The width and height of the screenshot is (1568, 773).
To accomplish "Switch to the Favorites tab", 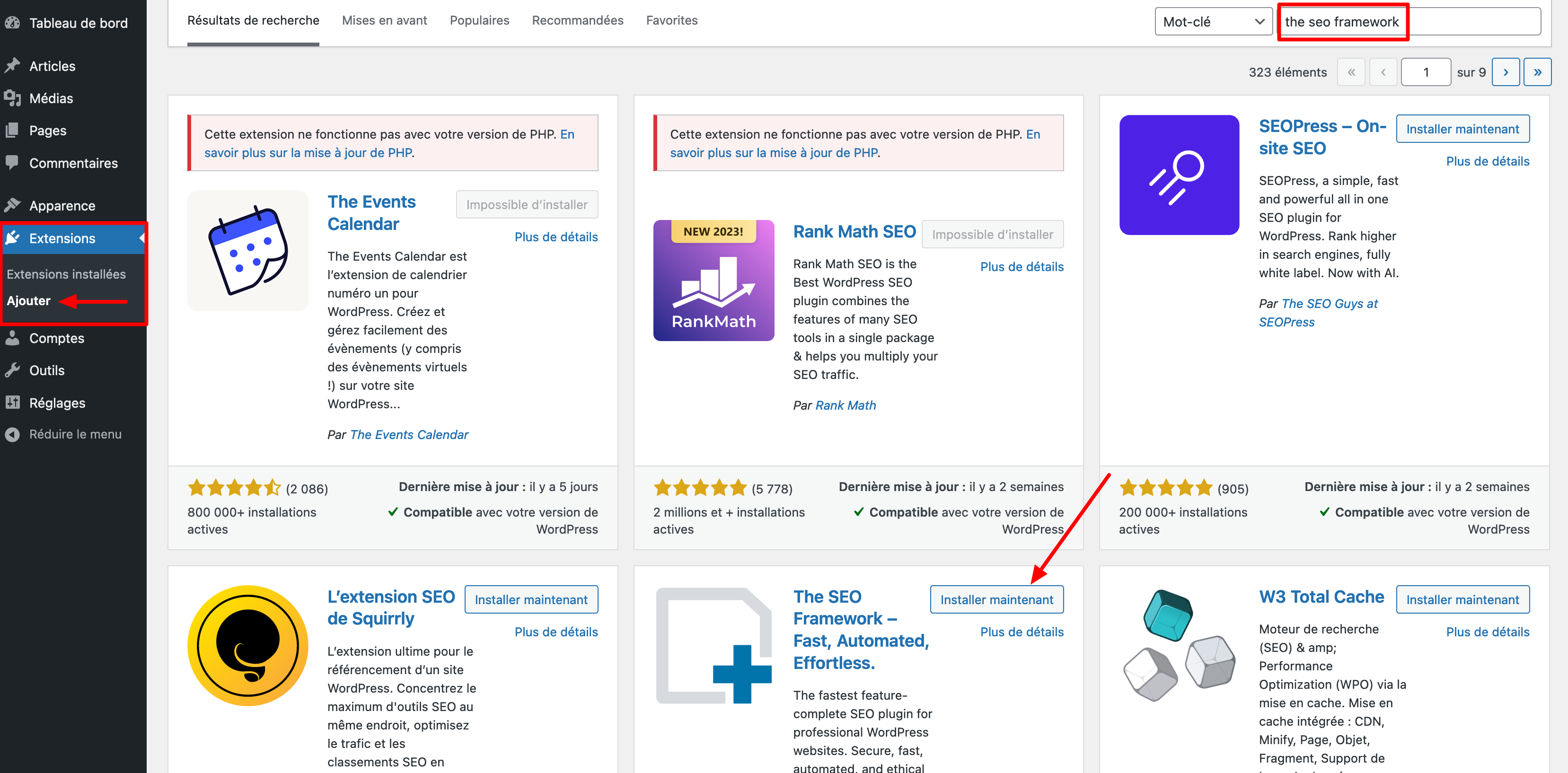I will pyautogui.click(x=671, y=20).
